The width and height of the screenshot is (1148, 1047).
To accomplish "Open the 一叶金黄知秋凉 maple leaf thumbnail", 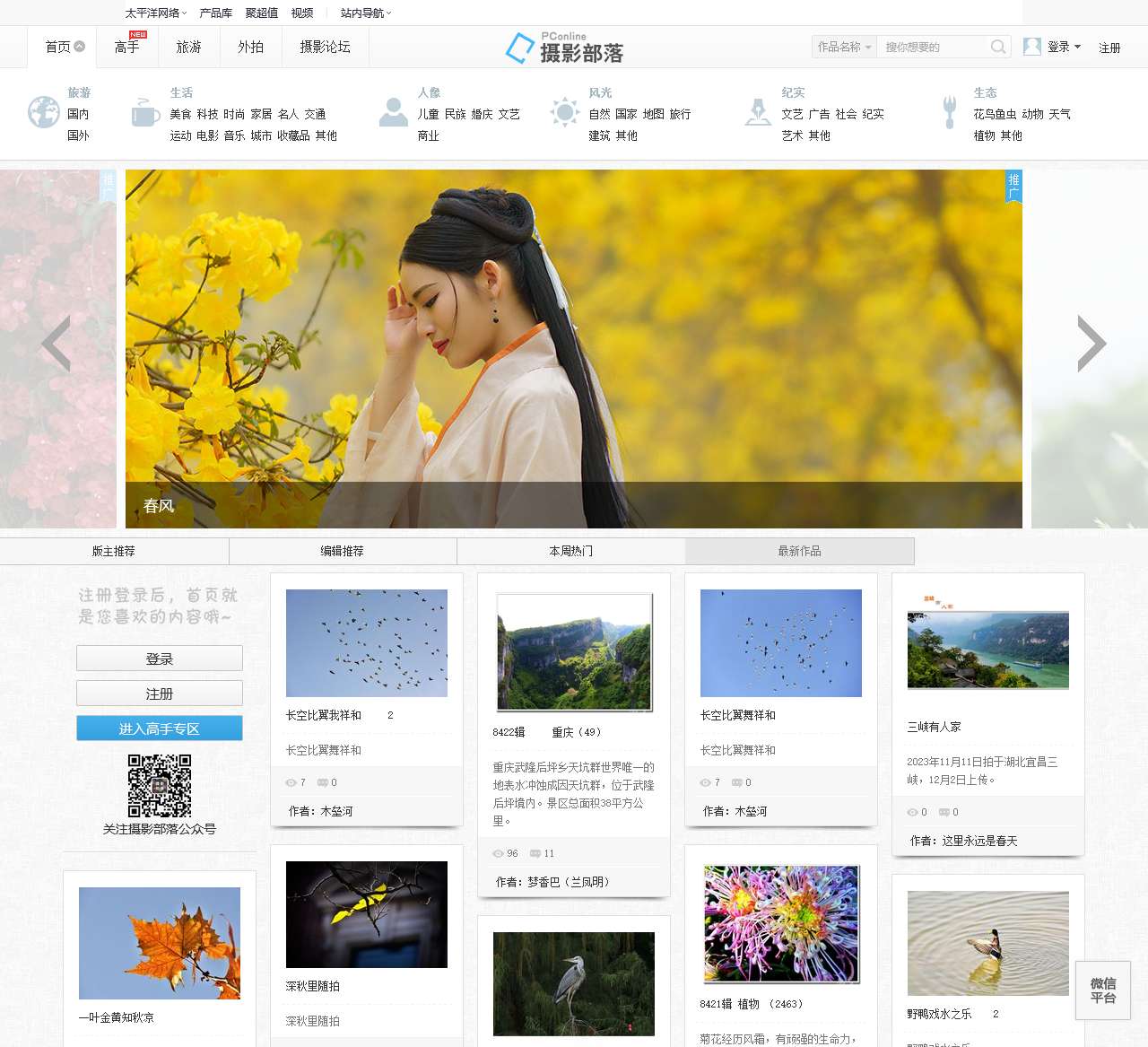I will (160, 943).
